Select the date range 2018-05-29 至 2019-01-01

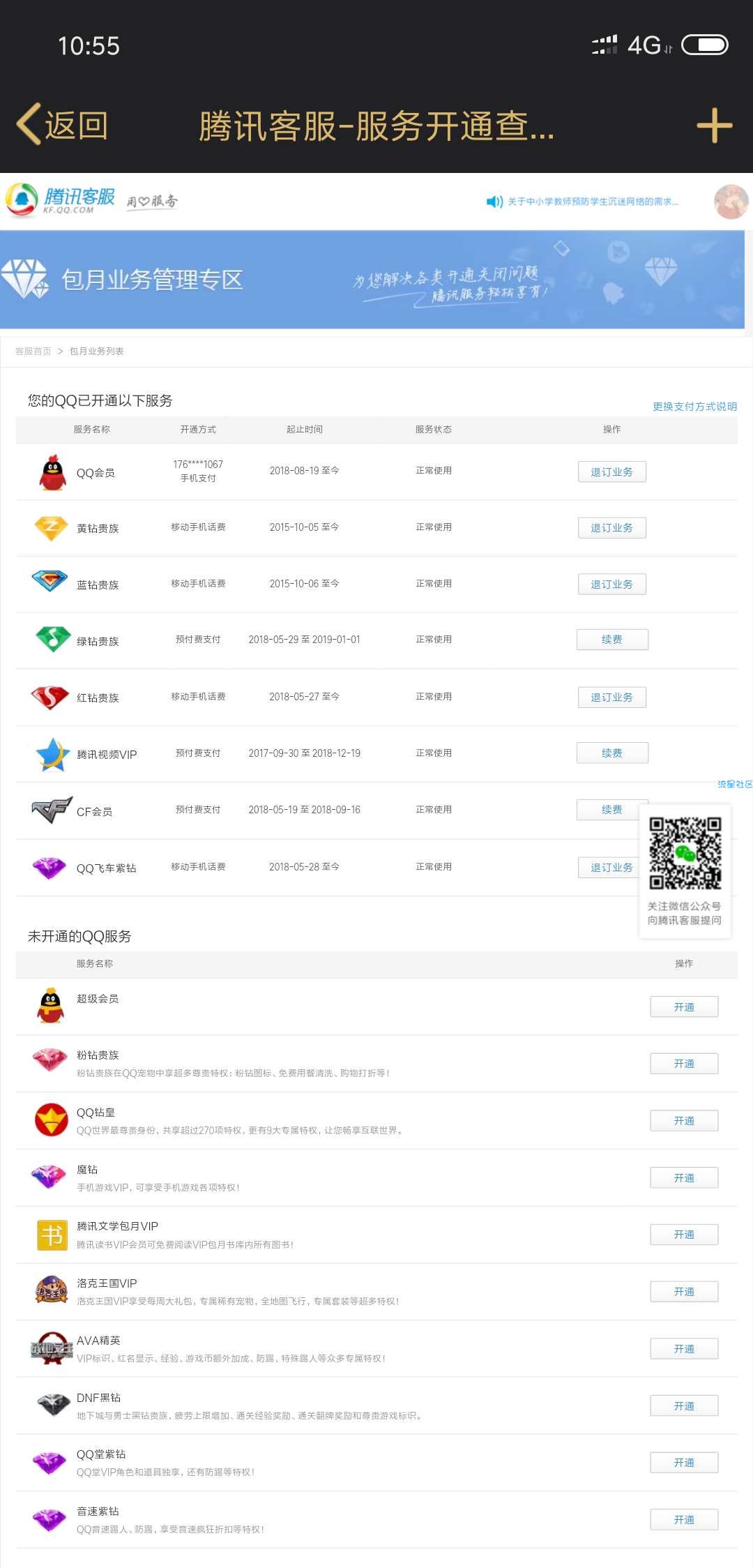tap(305, 640)
